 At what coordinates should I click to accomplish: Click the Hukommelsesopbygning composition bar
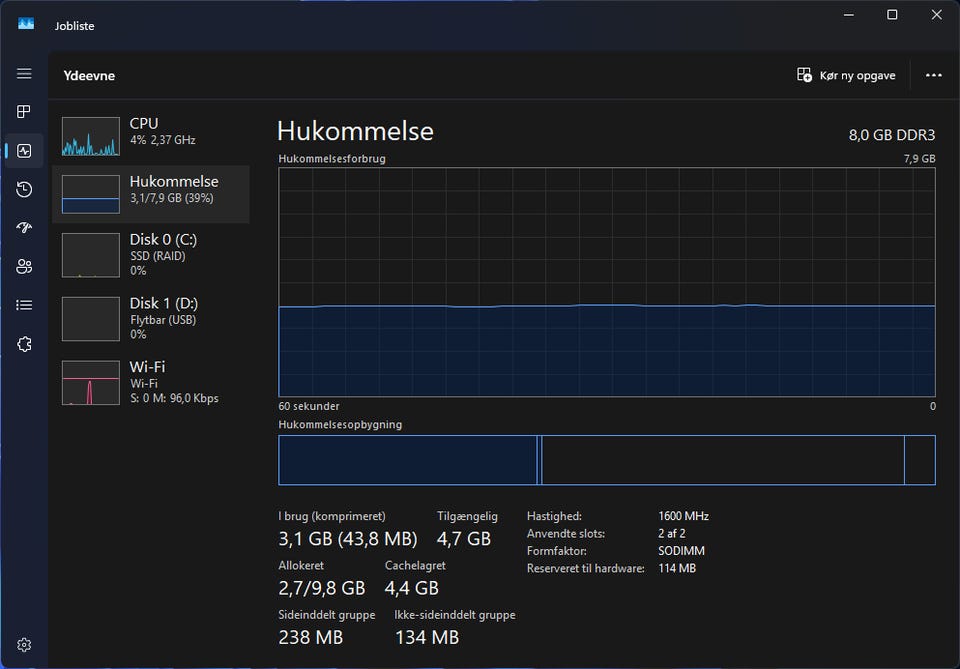[606, 460]
